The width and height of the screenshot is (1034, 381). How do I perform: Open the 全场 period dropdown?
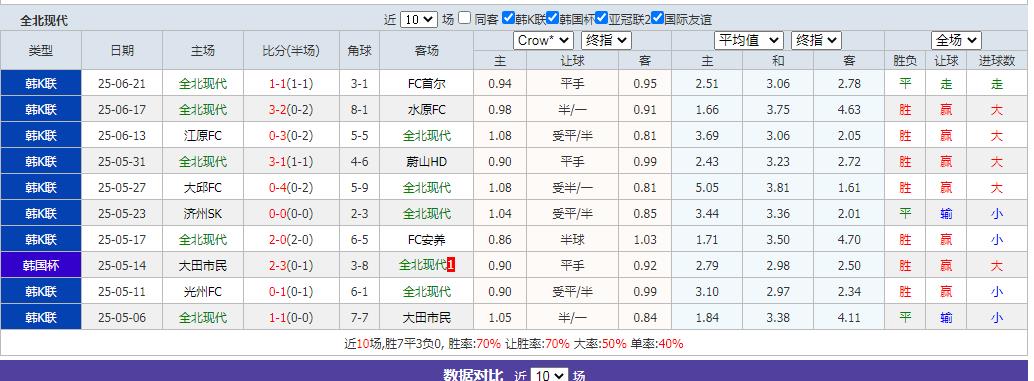pos(956,40)
